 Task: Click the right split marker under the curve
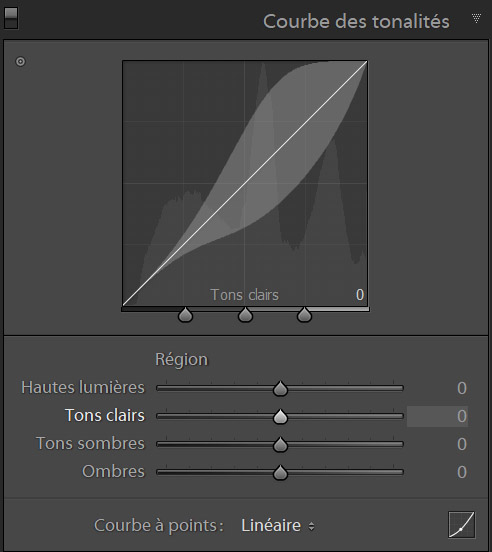tap(304, 314)
